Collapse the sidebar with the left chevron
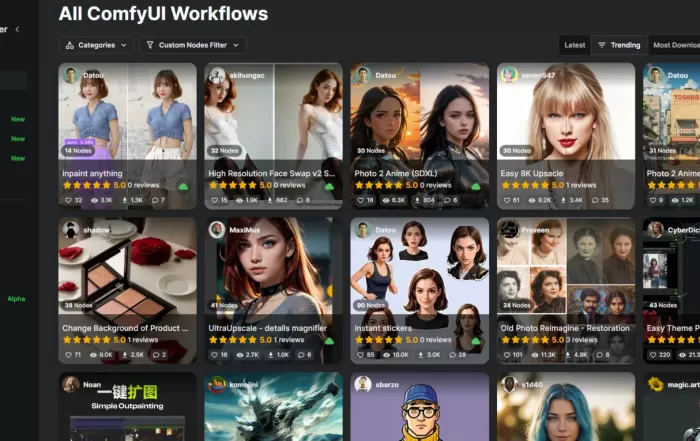The image size is (700, 441). (17, 29)
